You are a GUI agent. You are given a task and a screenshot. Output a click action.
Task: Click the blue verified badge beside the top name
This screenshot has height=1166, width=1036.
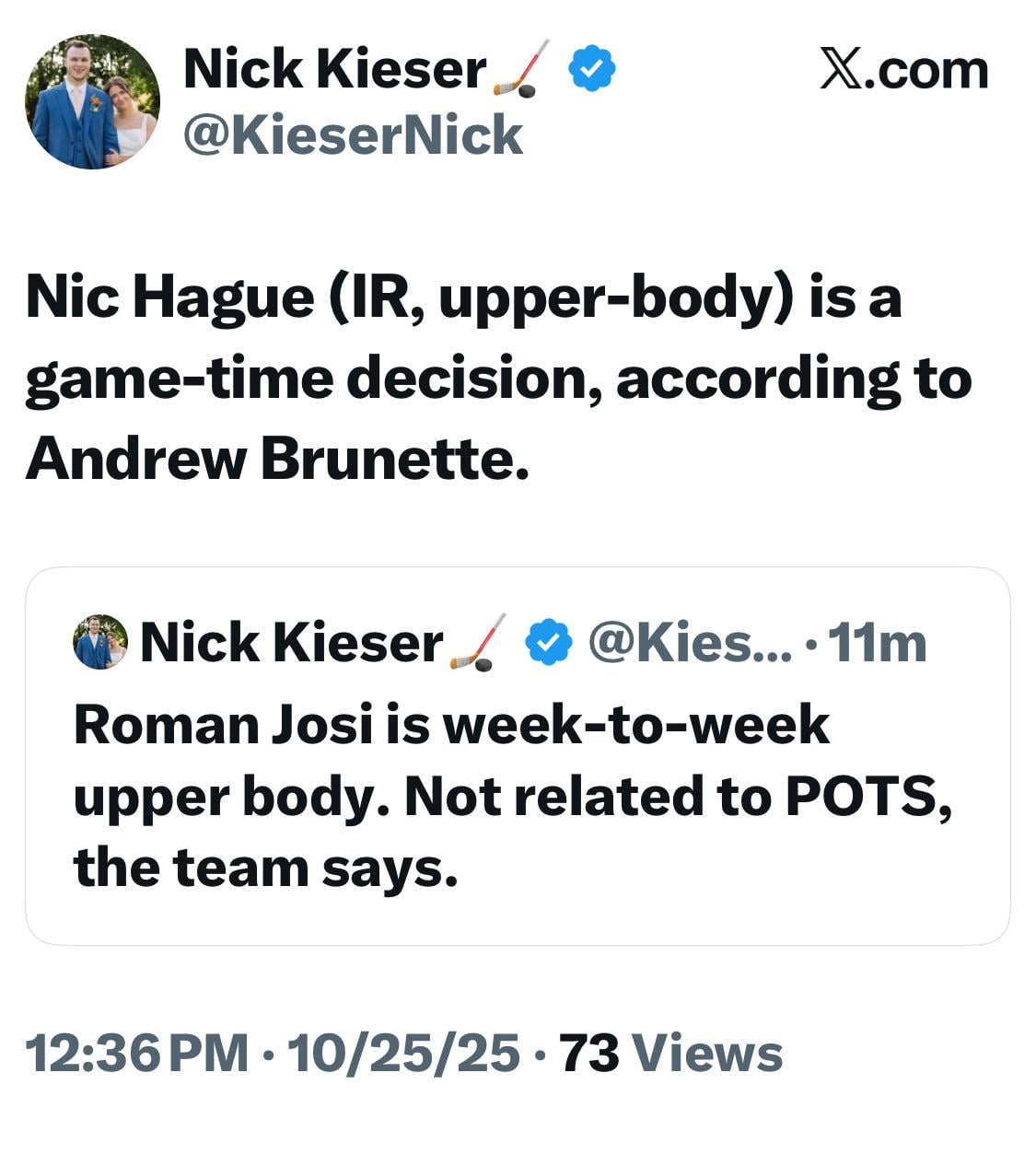[x=592, y=69]
